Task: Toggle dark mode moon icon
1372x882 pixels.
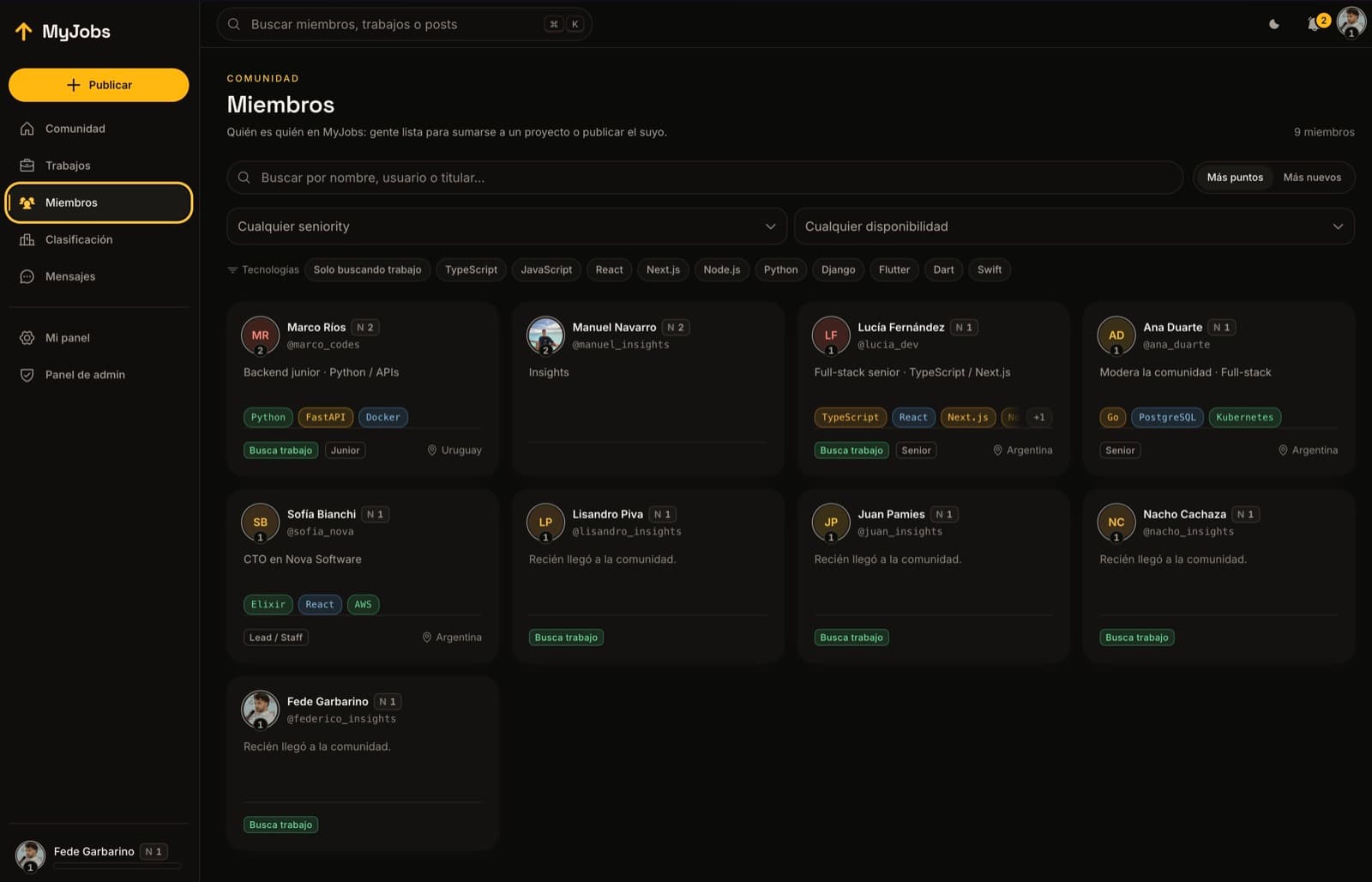Action: [x=1274, y=24]
